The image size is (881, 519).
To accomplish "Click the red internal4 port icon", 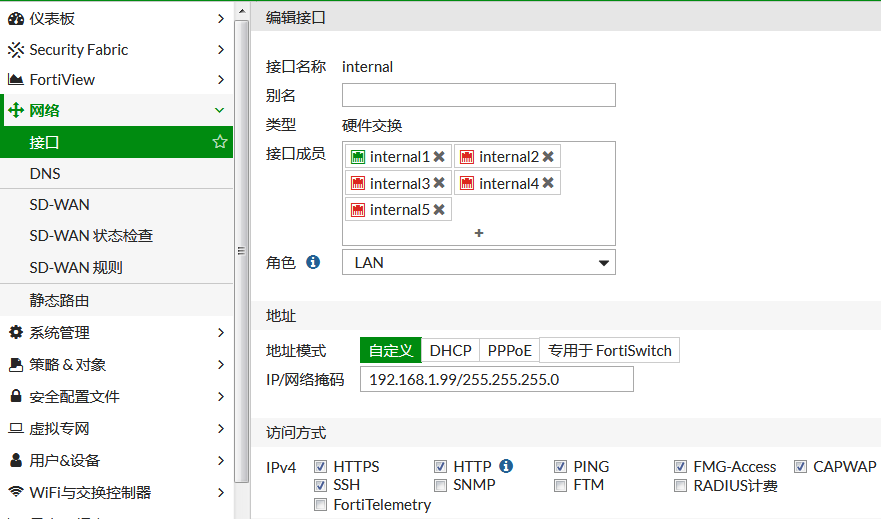I will tap(467, 183).
